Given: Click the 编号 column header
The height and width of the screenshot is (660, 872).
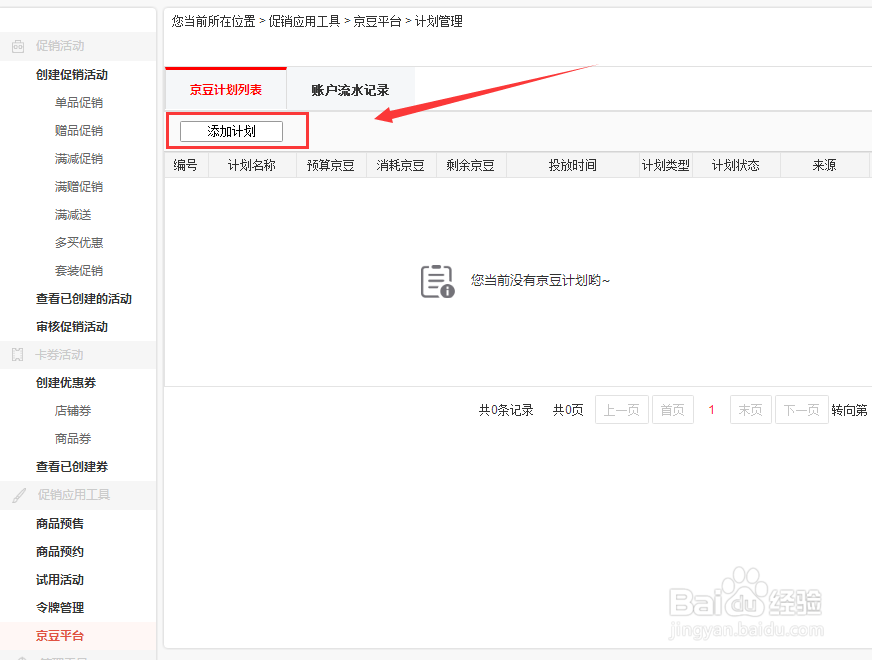Looking at the screenshot, I should [186, 165].
